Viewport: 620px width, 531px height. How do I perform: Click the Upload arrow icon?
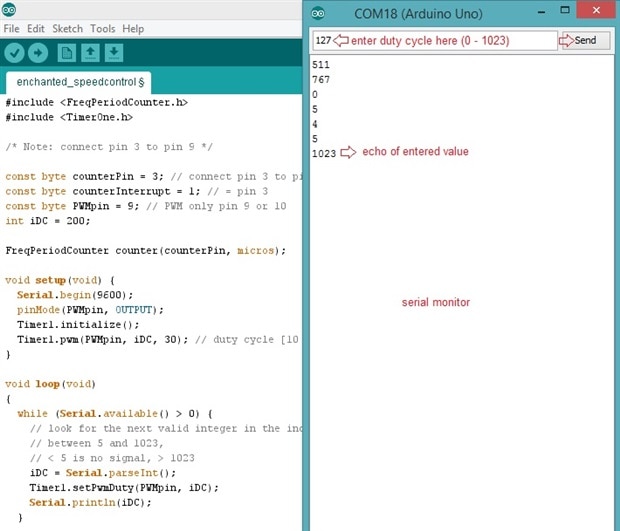tap(38, 53)
